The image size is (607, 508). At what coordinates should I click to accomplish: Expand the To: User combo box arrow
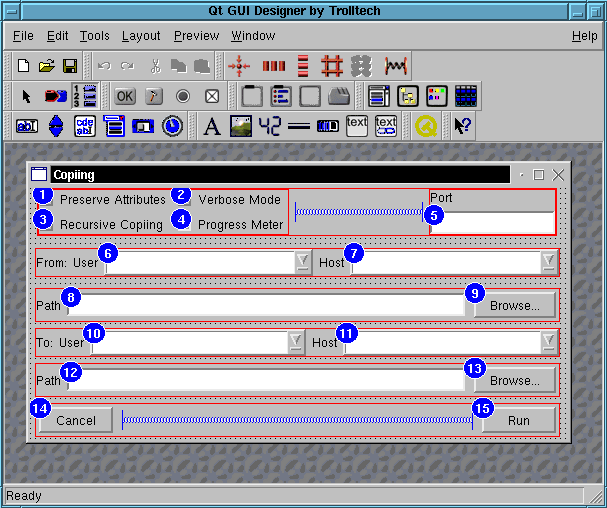(x=296, y=343)
